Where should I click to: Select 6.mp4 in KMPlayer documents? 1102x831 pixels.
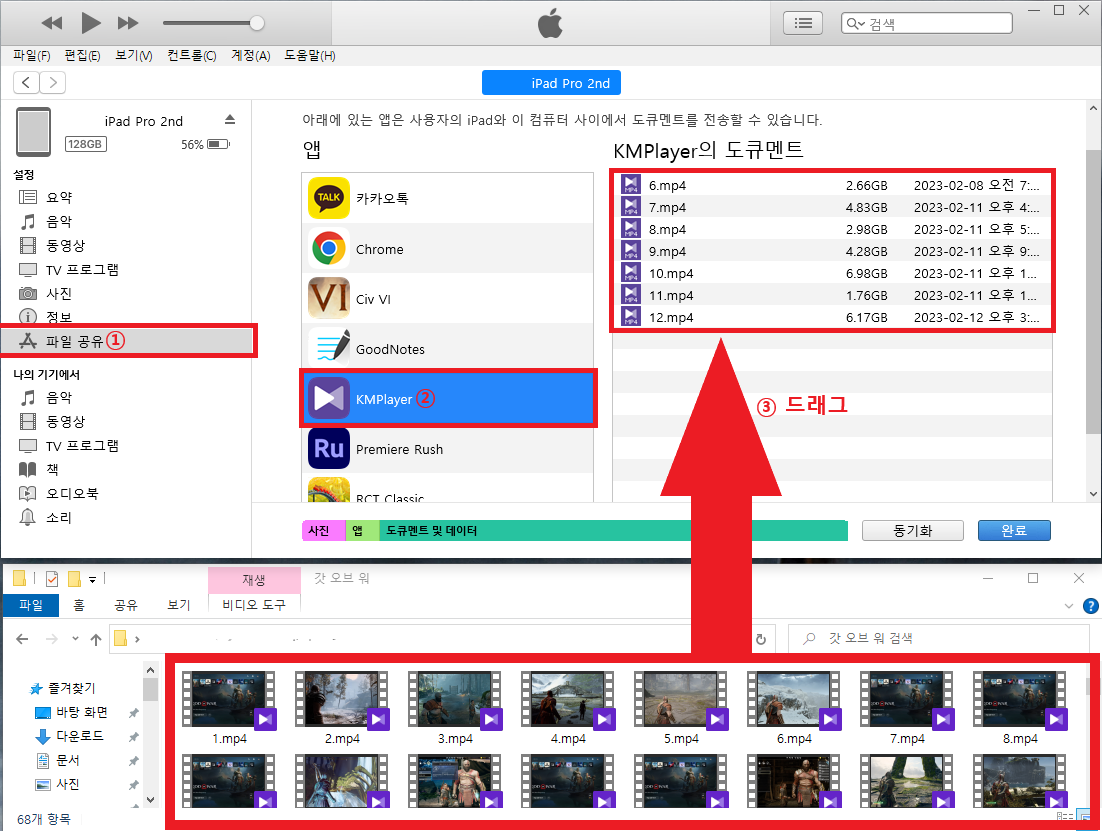tap(833, 185)
